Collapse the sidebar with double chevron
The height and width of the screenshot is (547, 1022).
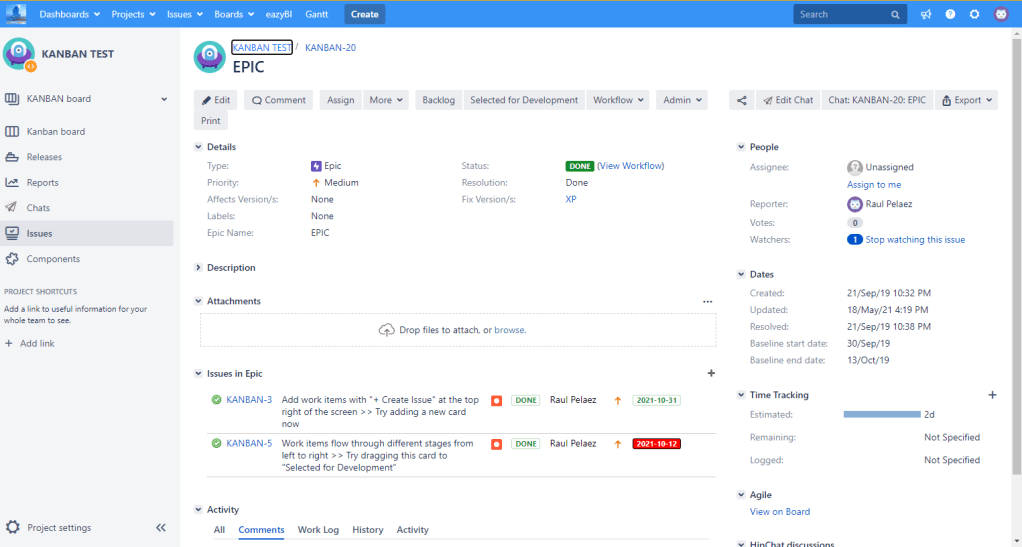click(x=161, y=528)
